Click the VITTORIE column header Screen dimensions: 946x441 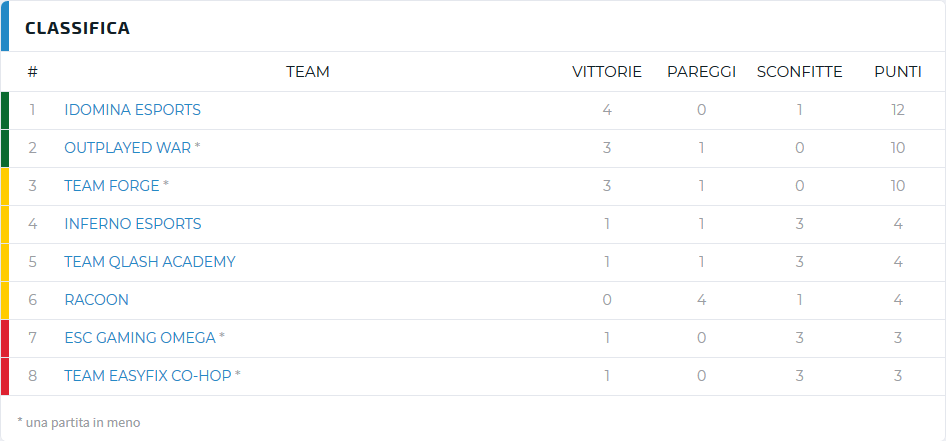(x=607, y=72)
